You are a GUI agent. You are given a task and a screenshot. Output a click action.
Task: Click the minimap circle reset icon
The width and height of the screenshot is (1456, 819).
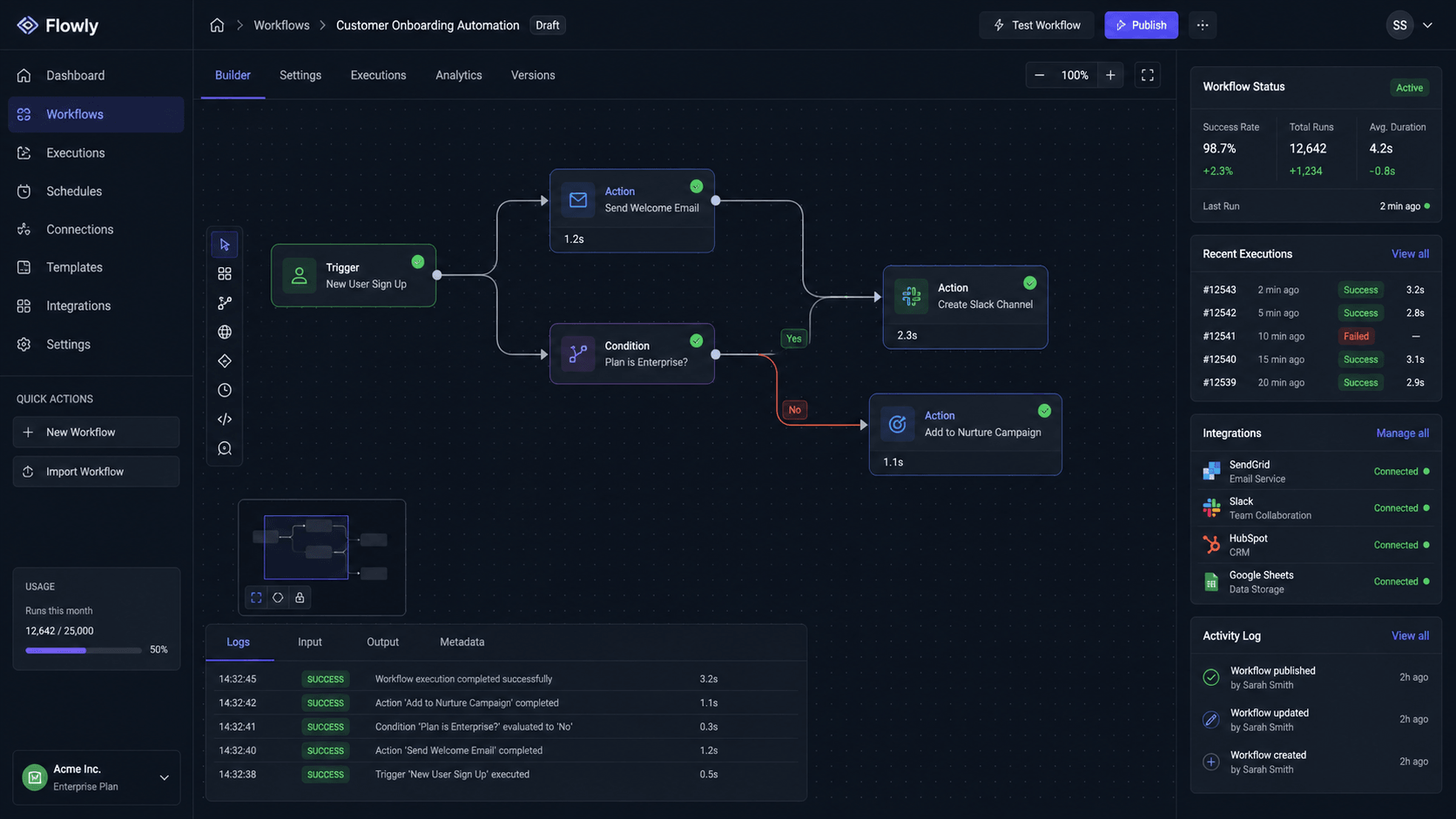click(278, 598)
